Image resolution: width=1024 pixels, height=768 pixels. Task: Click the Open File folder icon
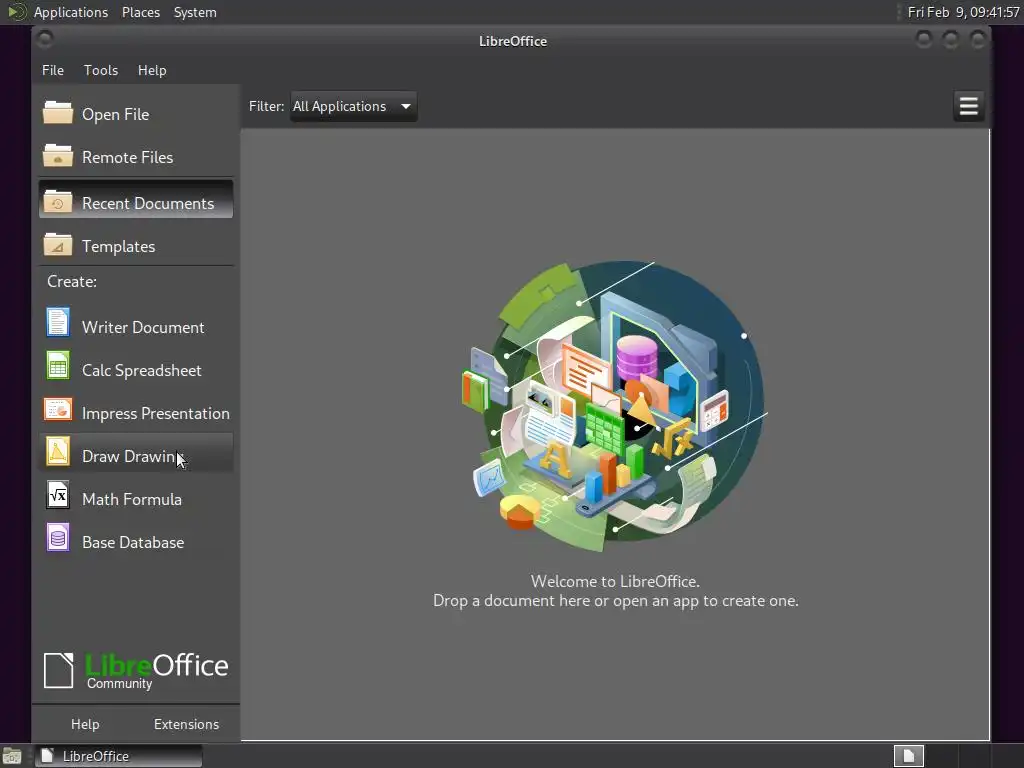pos(57,114)
